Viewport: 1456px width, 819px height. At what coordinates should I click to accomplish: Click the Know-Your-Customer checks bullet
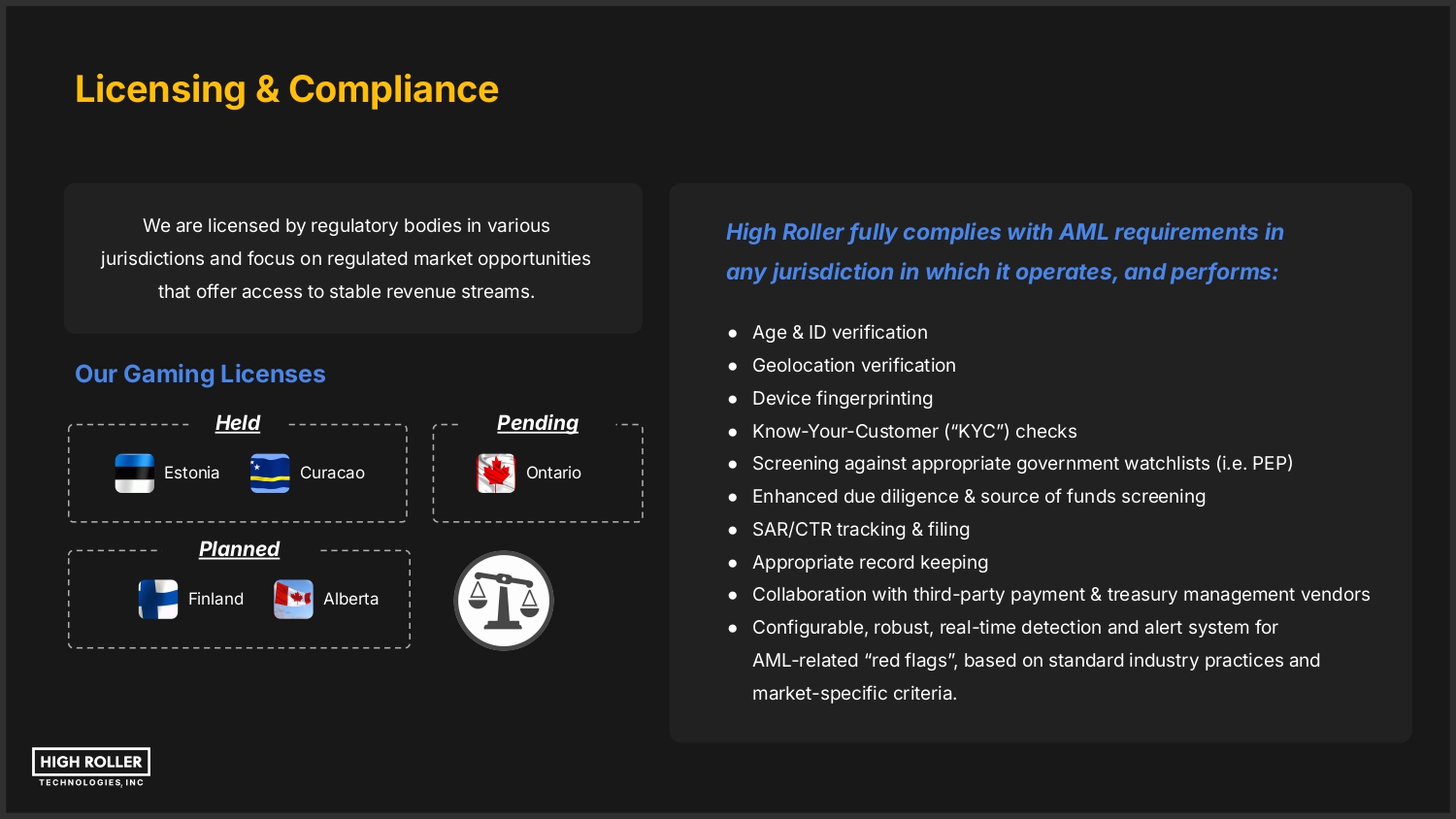point(913,432)
